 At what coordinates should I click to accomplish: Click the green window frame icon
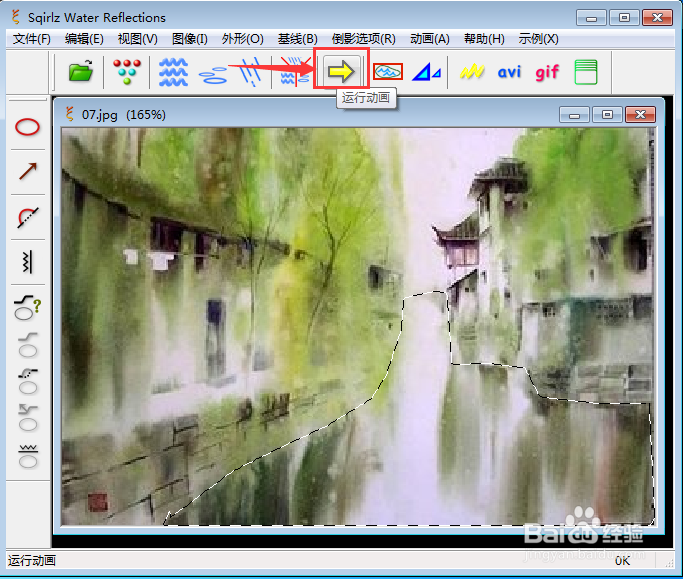pyautogui.click(x=586, y=72)
